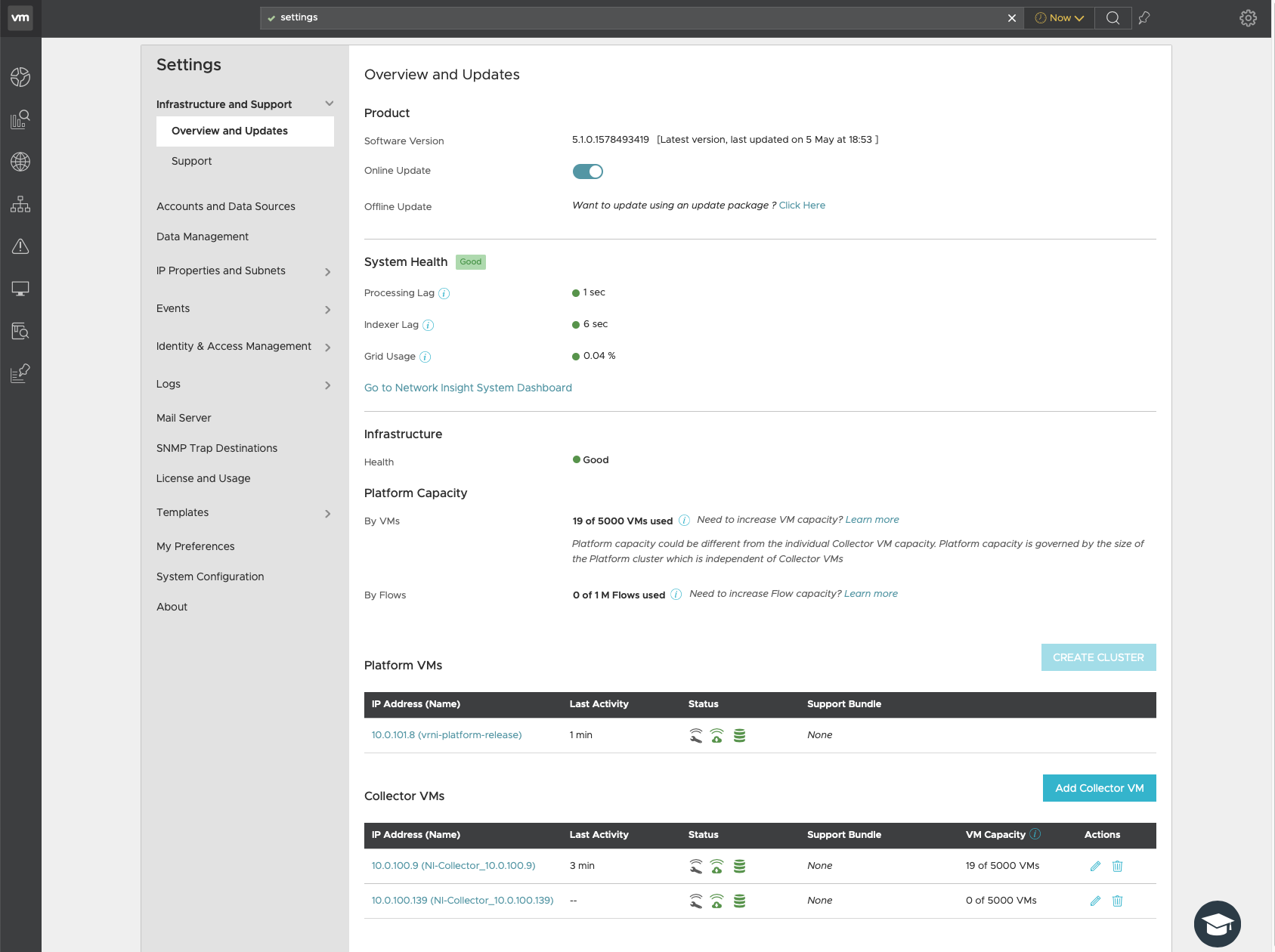Image resolution: width=1275 pixels, height=952 pixels.
Task: Disable the Online Update toggle
Action: pyautogui.click(x=588, y=172)
